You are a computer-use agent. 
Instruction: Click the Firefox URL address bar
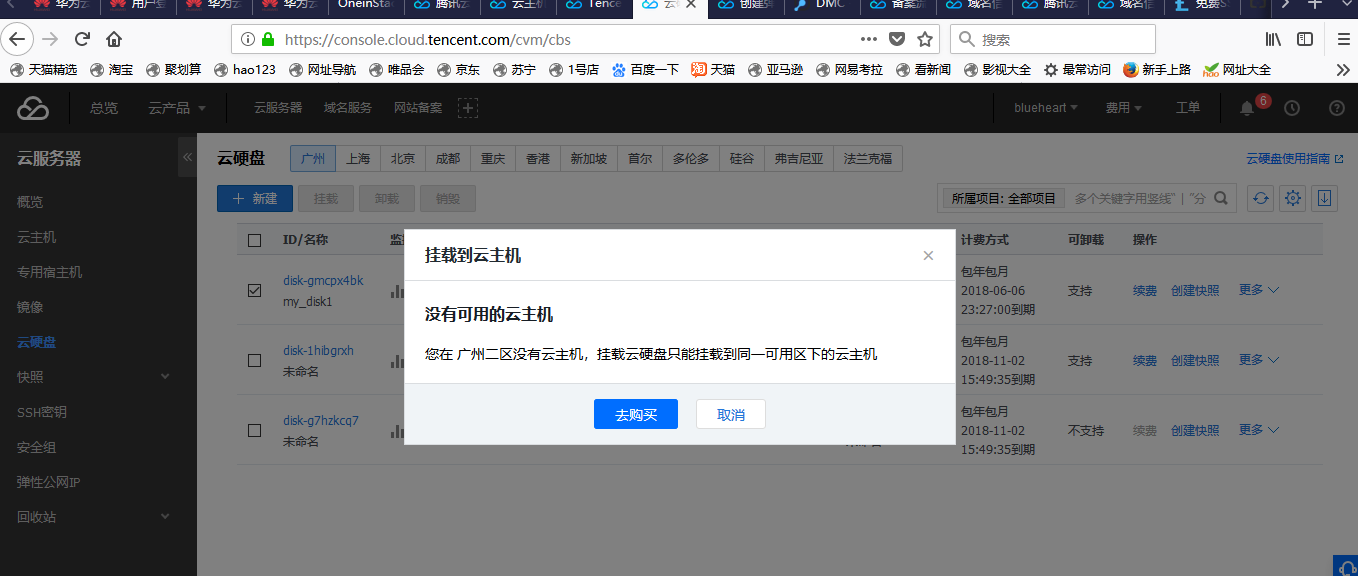pyautogui.click(x=560, y=40)
